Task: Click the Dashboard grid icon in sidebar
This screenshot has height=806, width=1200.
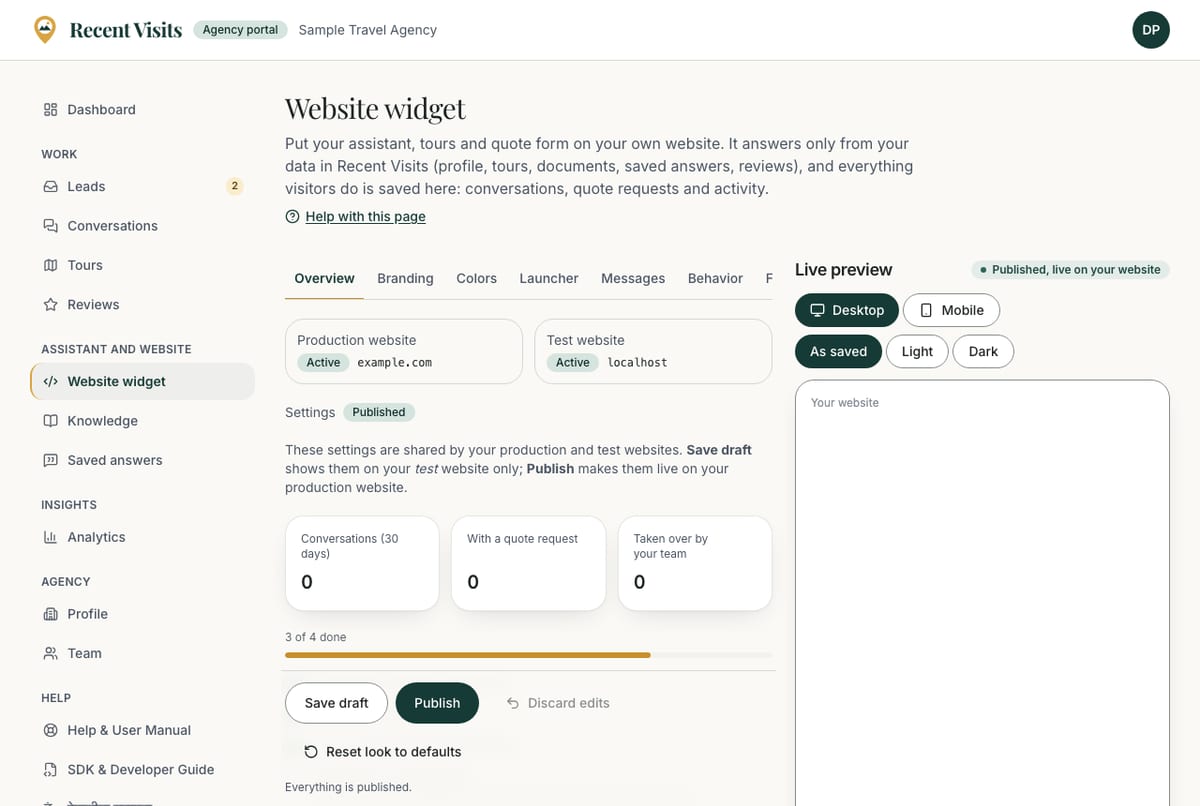Action: [50, 110]
